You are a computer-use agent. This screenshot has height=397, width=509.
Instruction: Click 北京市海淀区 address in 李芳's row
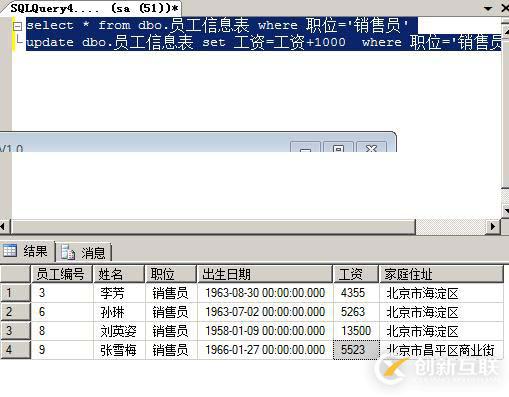click(441, 293)
